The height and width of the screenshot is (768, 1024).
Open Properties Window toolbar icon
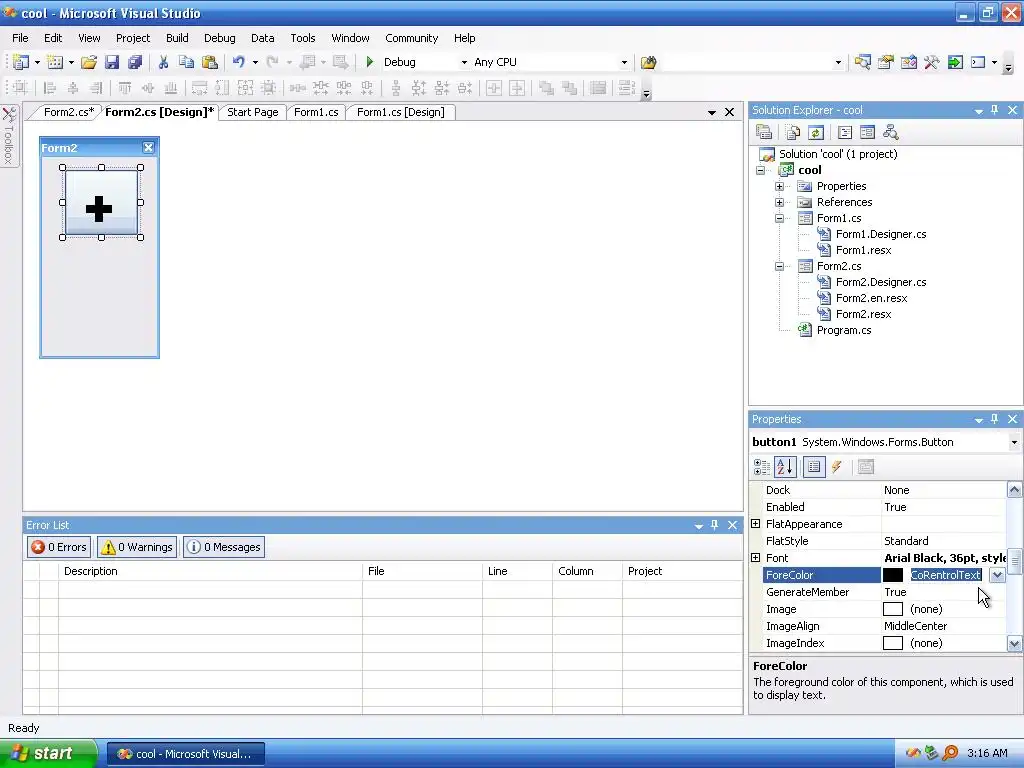pyautogui.click(x=886, y=62)
